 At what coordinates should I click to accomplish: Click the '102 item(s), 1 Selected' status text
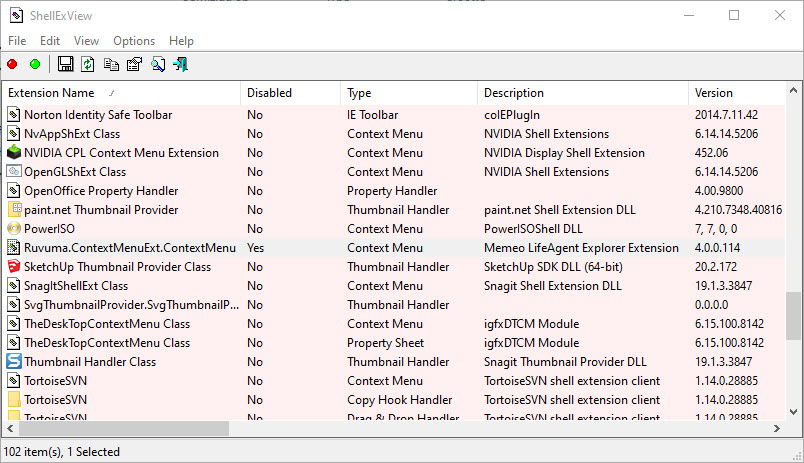pos(62,452)
